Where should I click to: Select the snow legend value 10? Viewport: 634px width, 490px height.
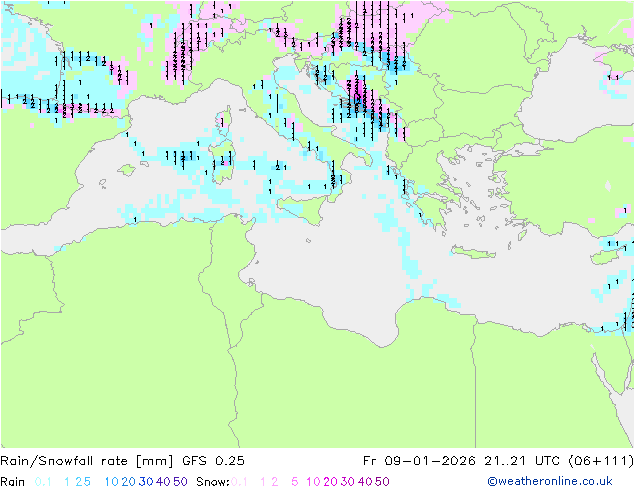point(313,482)
